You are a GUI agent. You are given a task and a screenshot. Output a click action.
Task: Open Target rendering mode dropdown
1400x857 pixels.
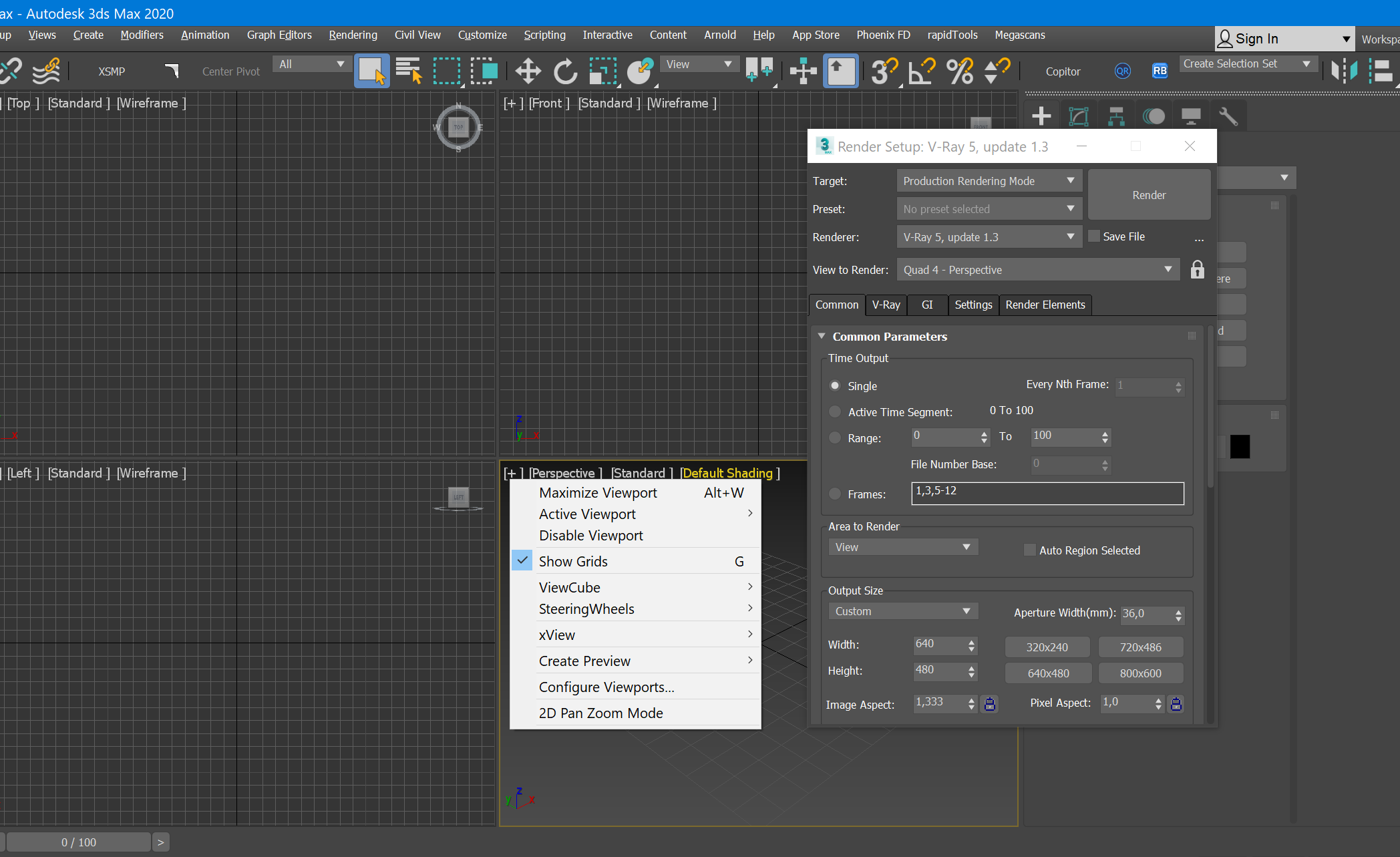(x=989, y=181)
